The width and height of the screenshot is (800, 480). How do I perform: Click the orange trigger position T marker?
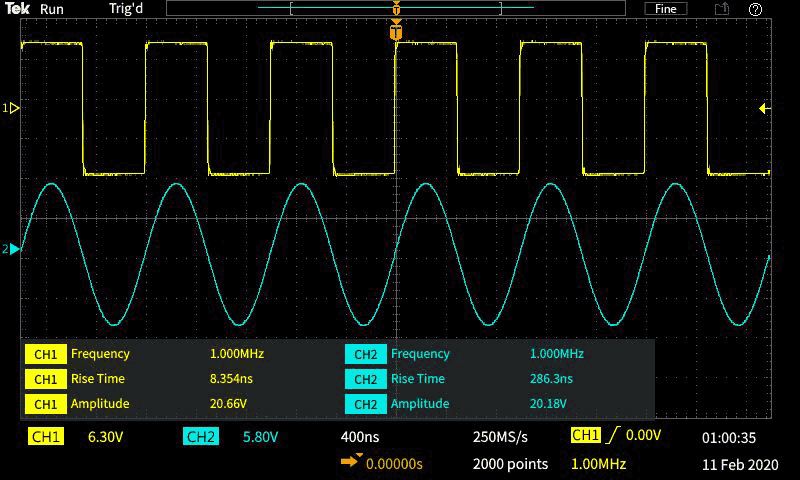coord(396,32)
